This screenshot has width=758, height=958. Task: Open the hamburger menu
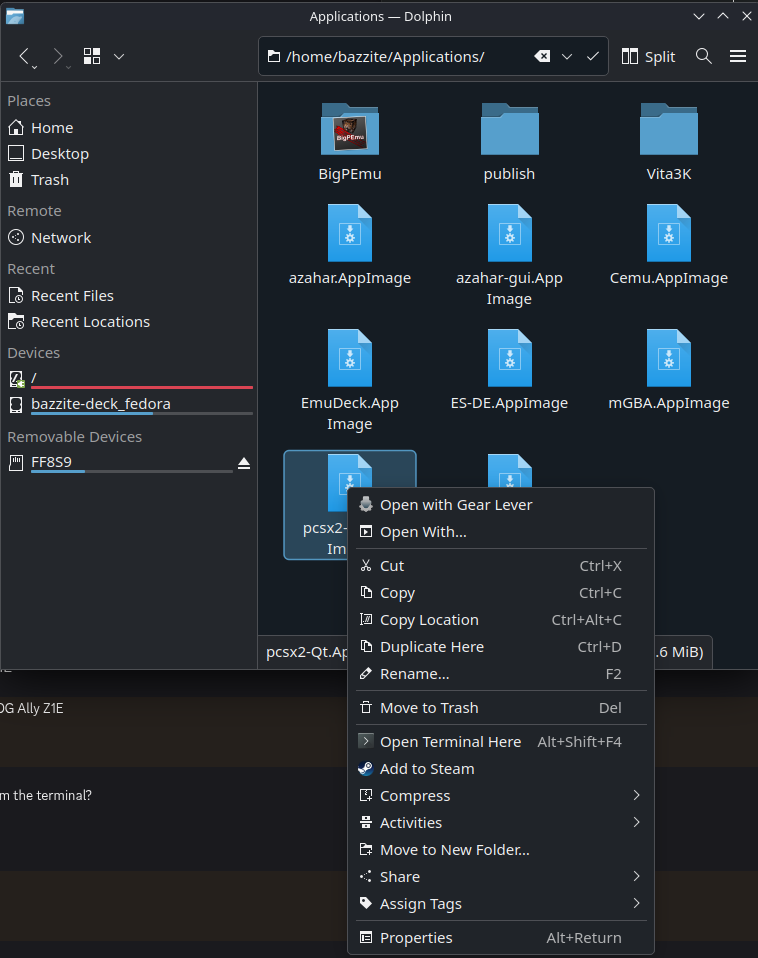coord(738,57)
